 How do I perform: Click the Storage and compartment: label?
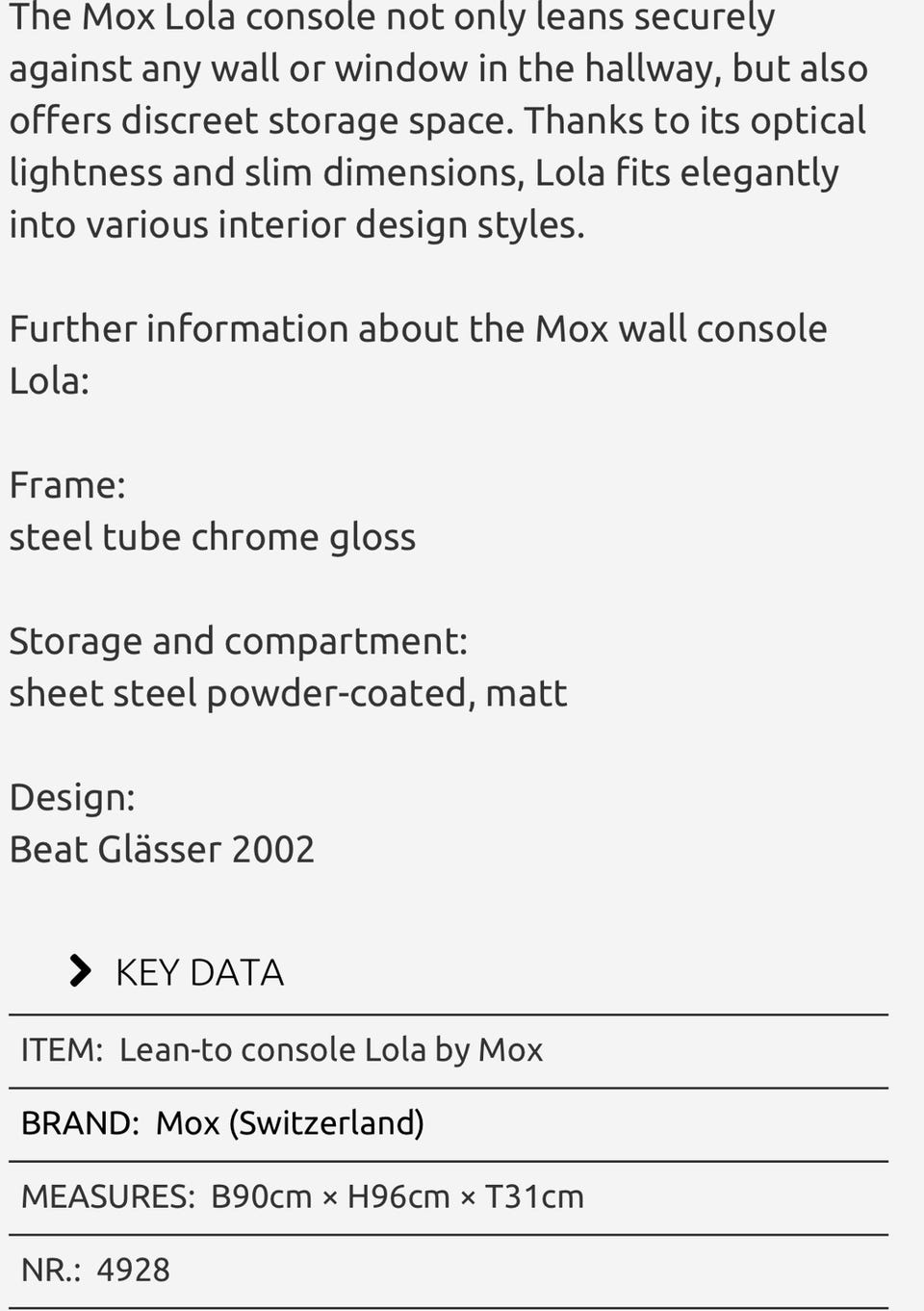pyautogui.click(x=239, y=641)
